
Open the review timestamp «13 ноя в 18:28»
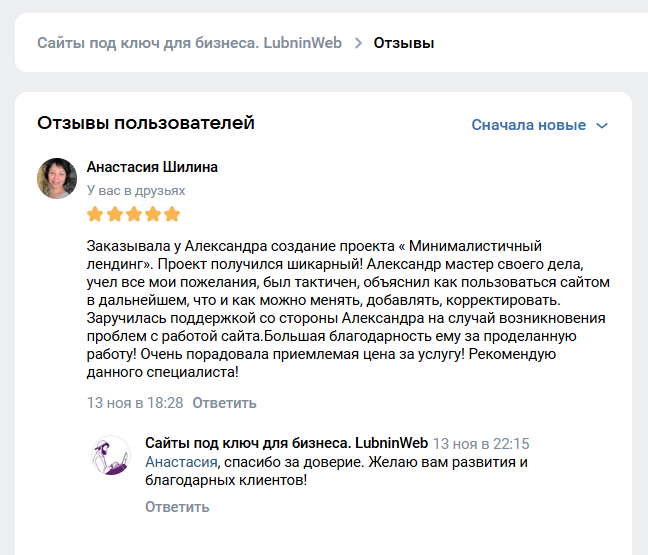click(x=135, y=403)
